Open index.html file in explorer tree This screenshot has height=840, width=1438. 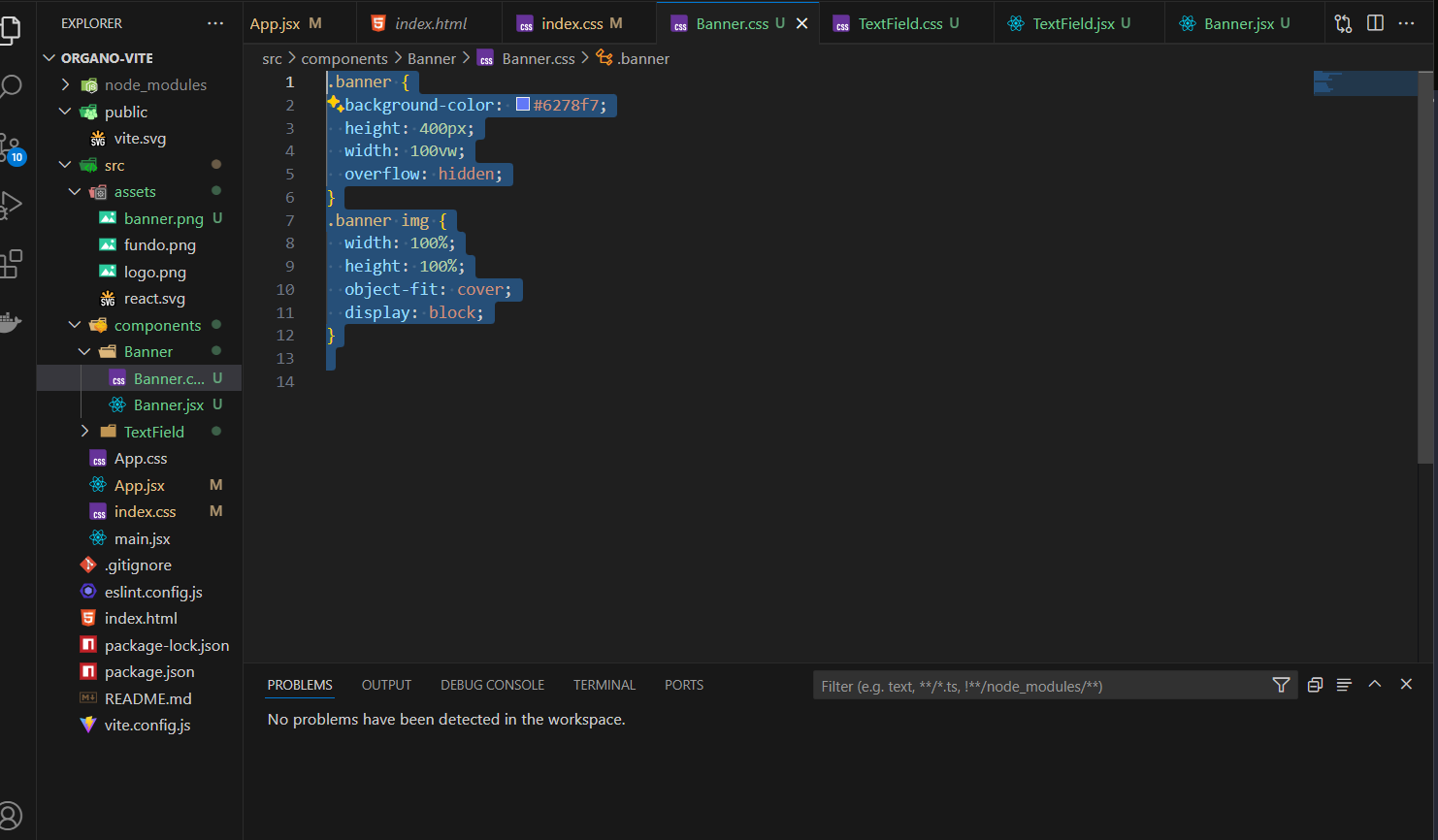tap(141, 618)
